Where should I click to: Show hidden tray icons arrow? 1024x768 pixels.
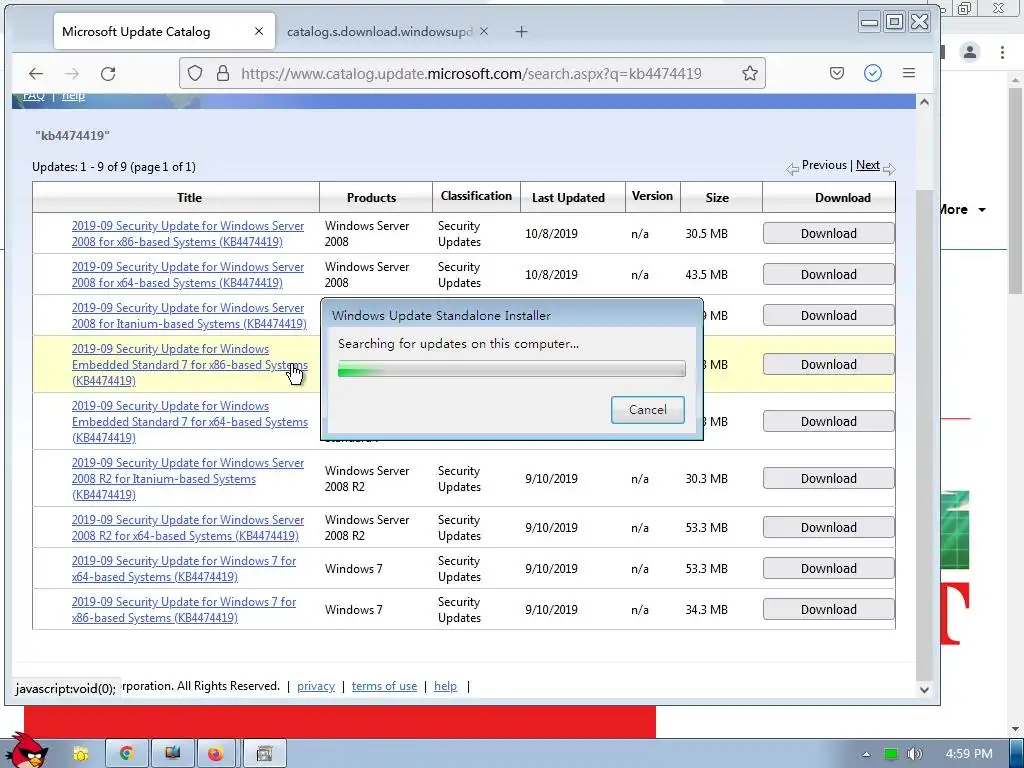866,754
